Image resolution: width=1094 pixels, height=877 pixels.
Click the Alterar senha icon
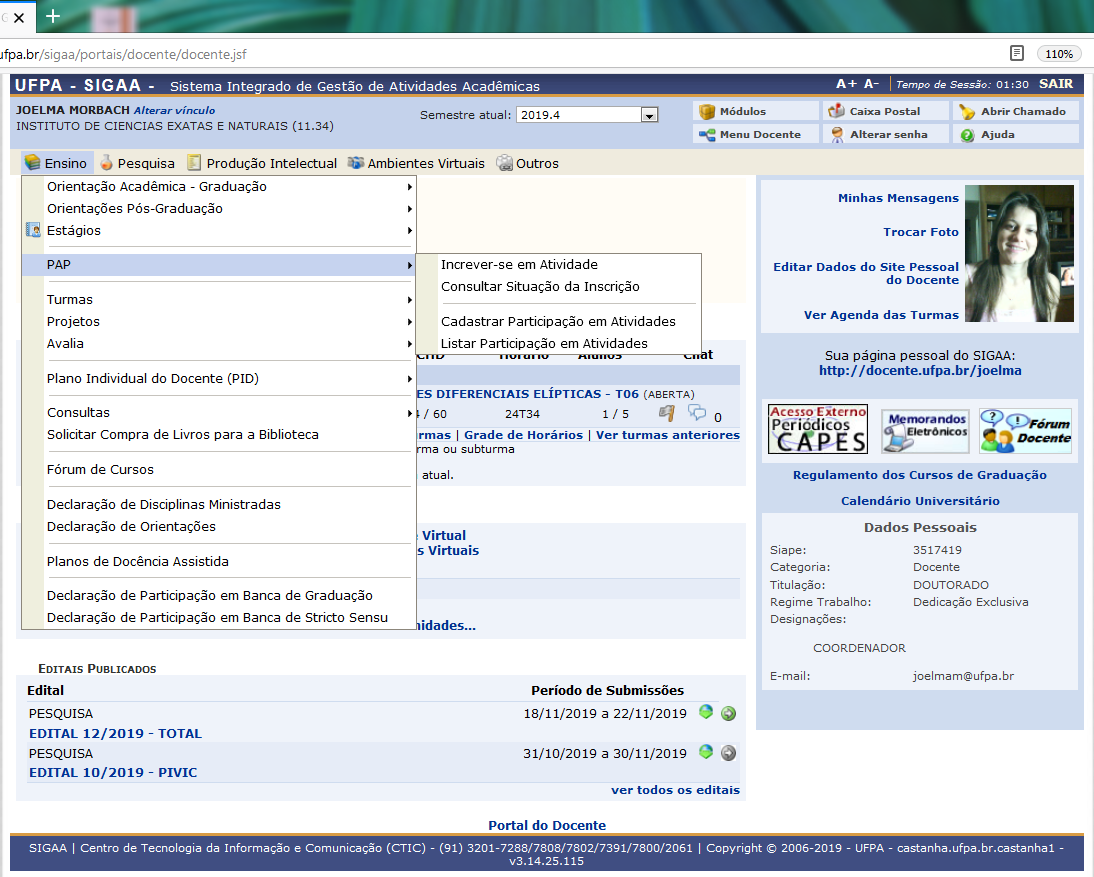[x=835, y=135]
